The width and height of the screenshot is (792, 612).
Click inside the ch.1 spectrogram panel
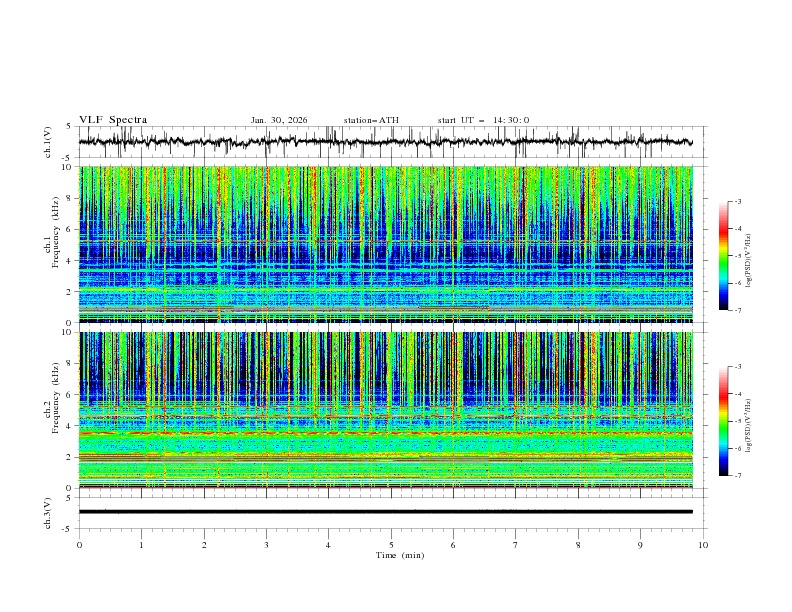pyautogui.click(x=390, y=245)
